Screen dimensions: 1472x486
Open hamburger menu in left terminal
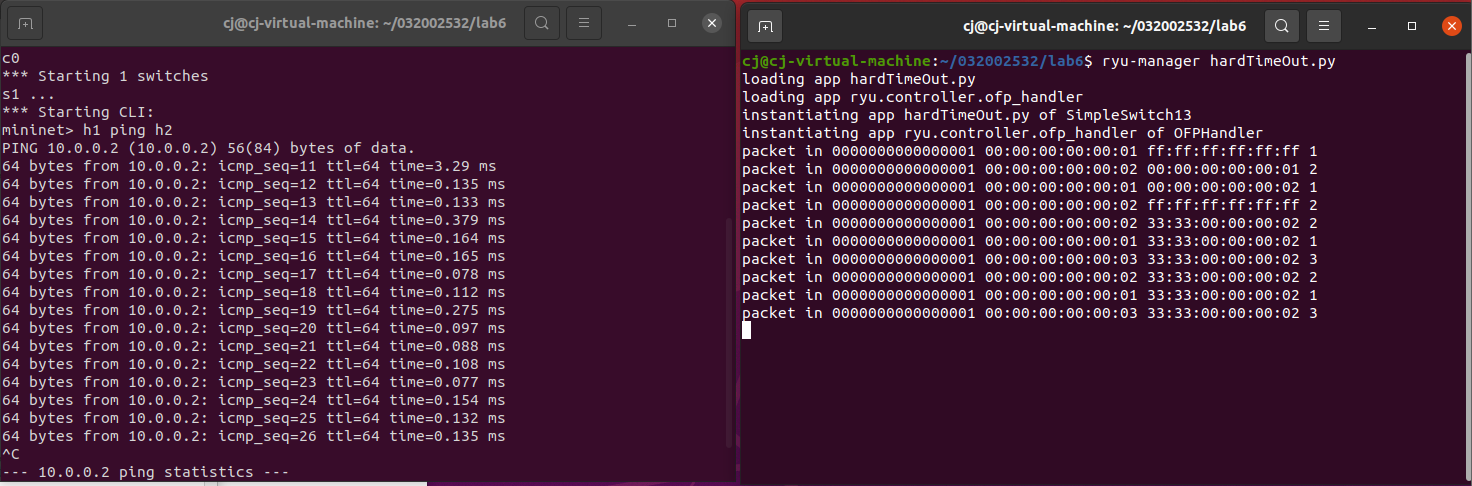(x=584, y=22)
